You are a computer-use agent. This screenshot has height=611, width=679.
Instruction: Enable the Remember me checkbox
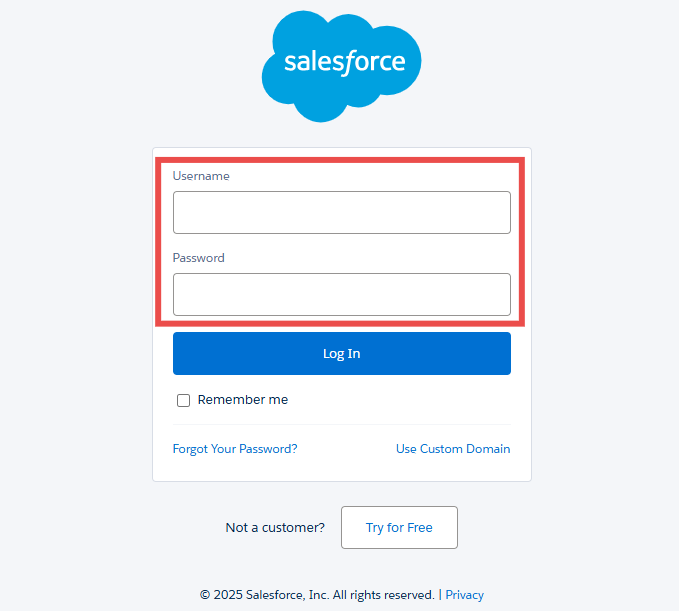tap(183, 400)
